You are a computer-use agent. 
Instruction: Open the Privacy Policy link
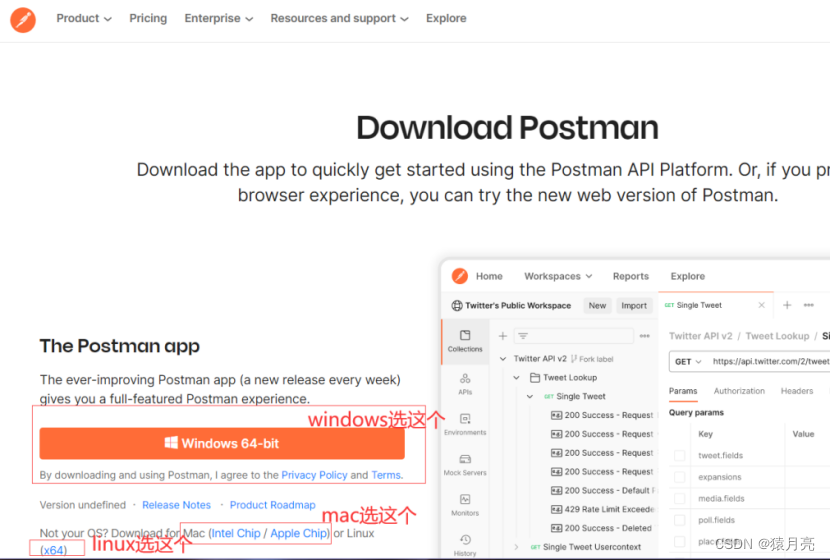click(314, 475)
